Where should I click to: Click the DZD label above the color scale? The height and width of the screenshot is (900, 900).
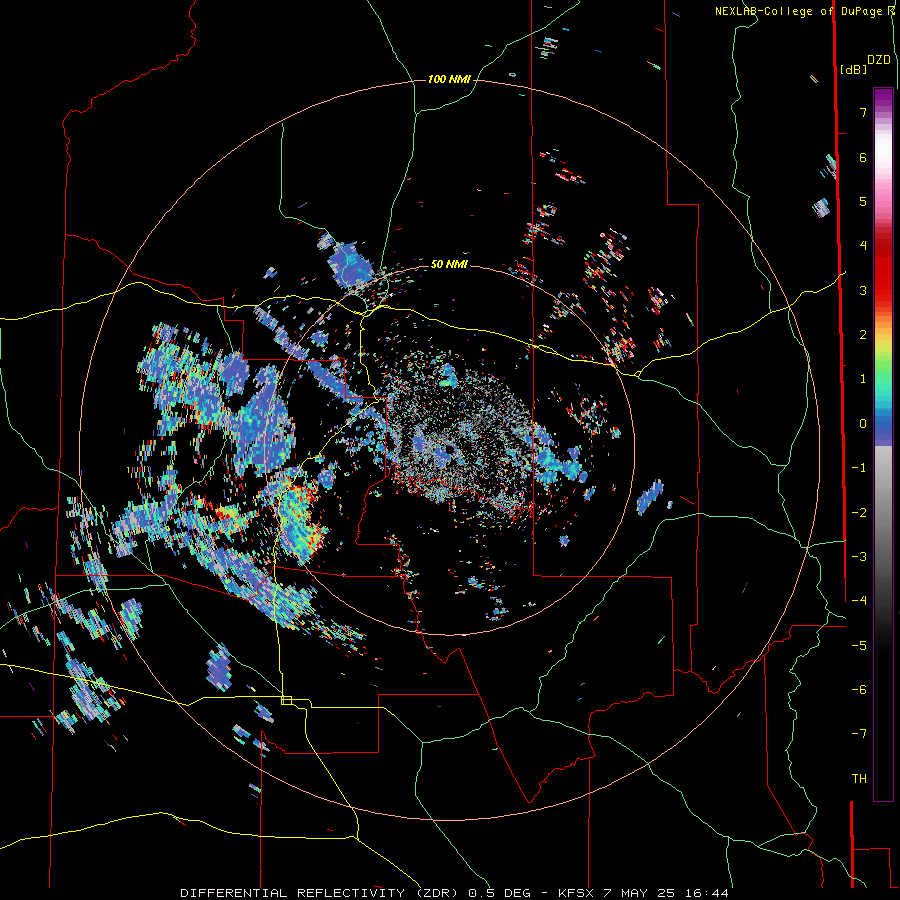pyautogui.click(x=879, y=60)
